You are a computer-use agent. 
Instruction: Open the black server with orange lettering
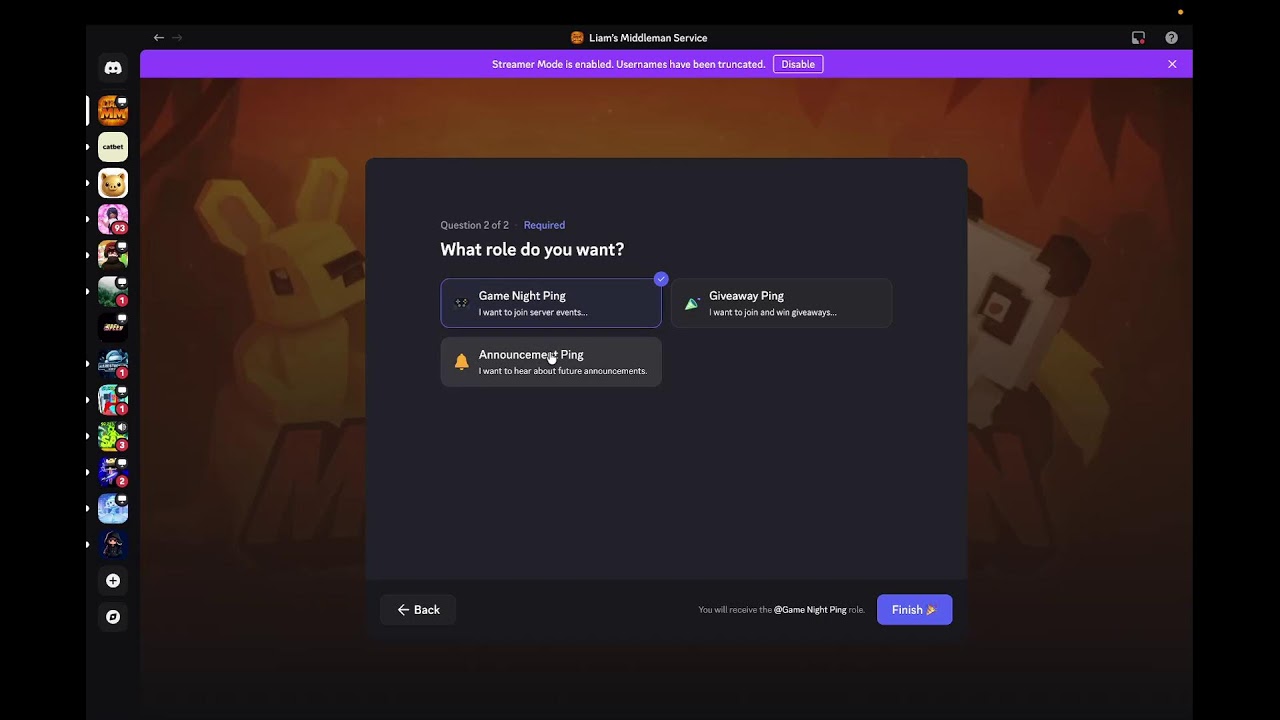click(x=113, y=327)
